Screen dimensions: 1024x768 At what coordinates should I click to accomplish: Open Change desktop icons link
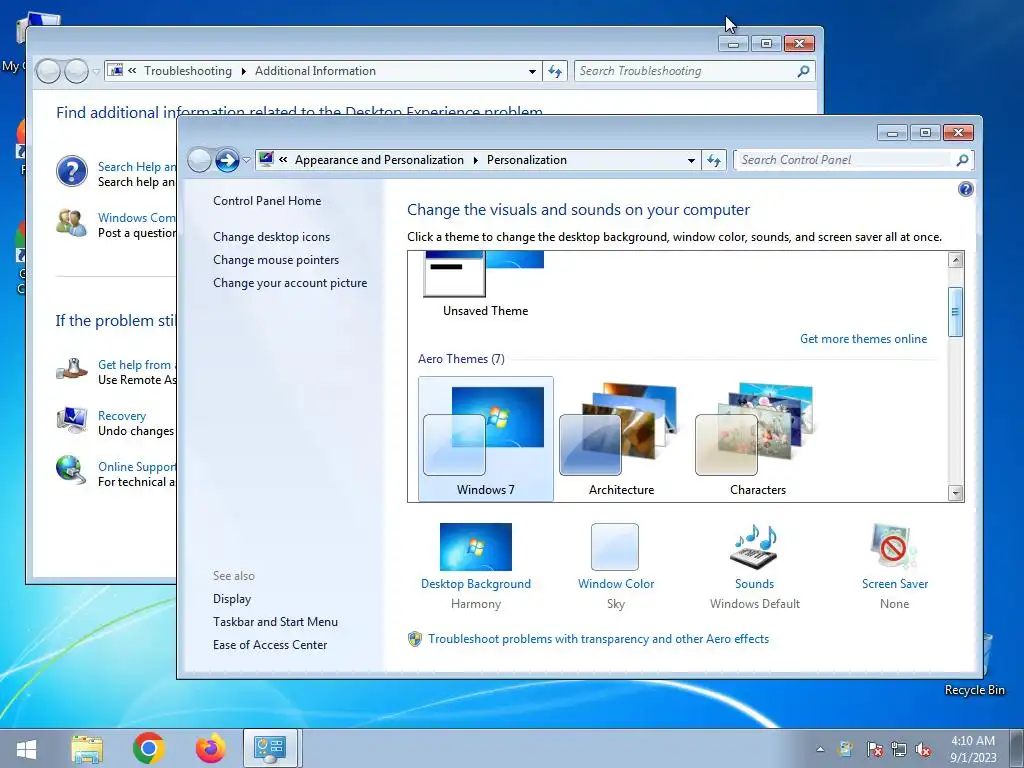[272, 237]
